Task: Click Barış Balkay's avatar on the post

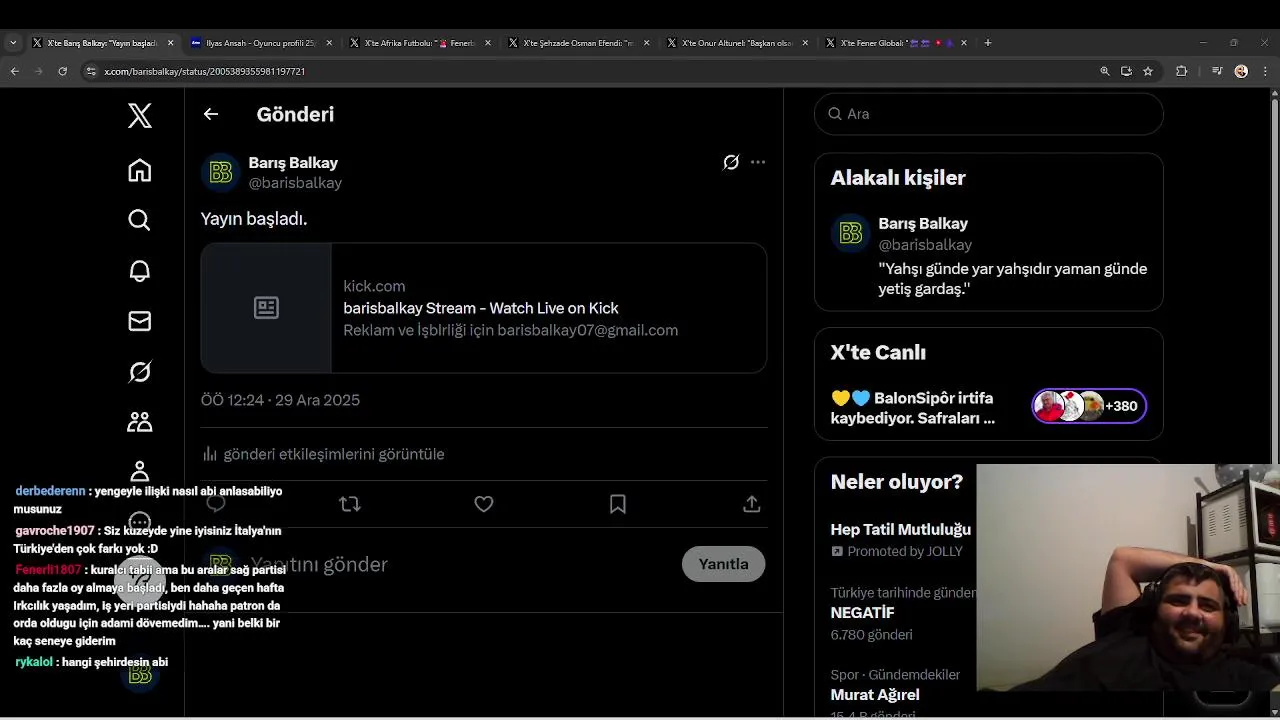Action: [x=221, y=172]
